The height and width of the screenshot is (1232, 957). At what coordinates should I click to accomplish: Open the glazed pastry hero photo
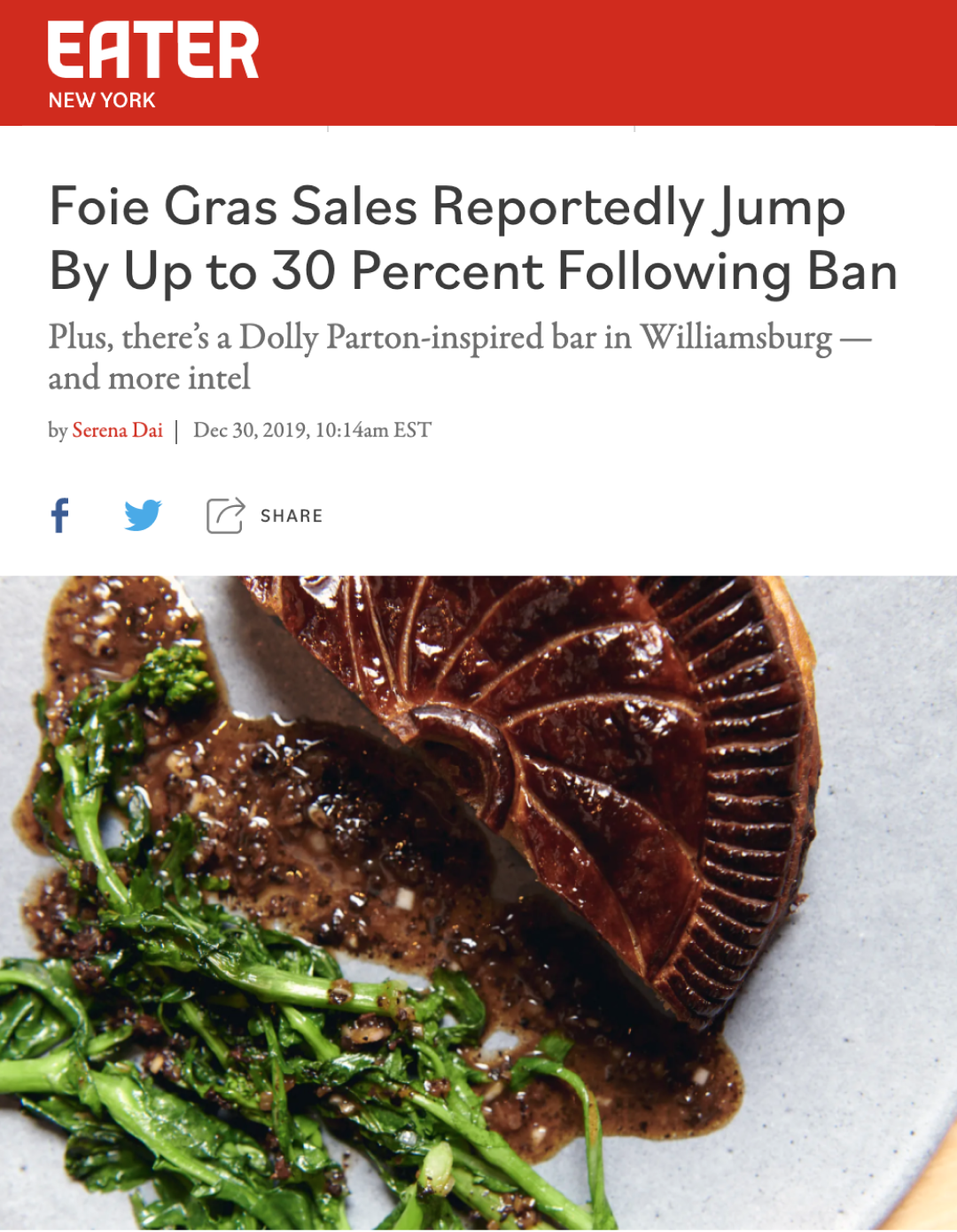tap(478, 903)
